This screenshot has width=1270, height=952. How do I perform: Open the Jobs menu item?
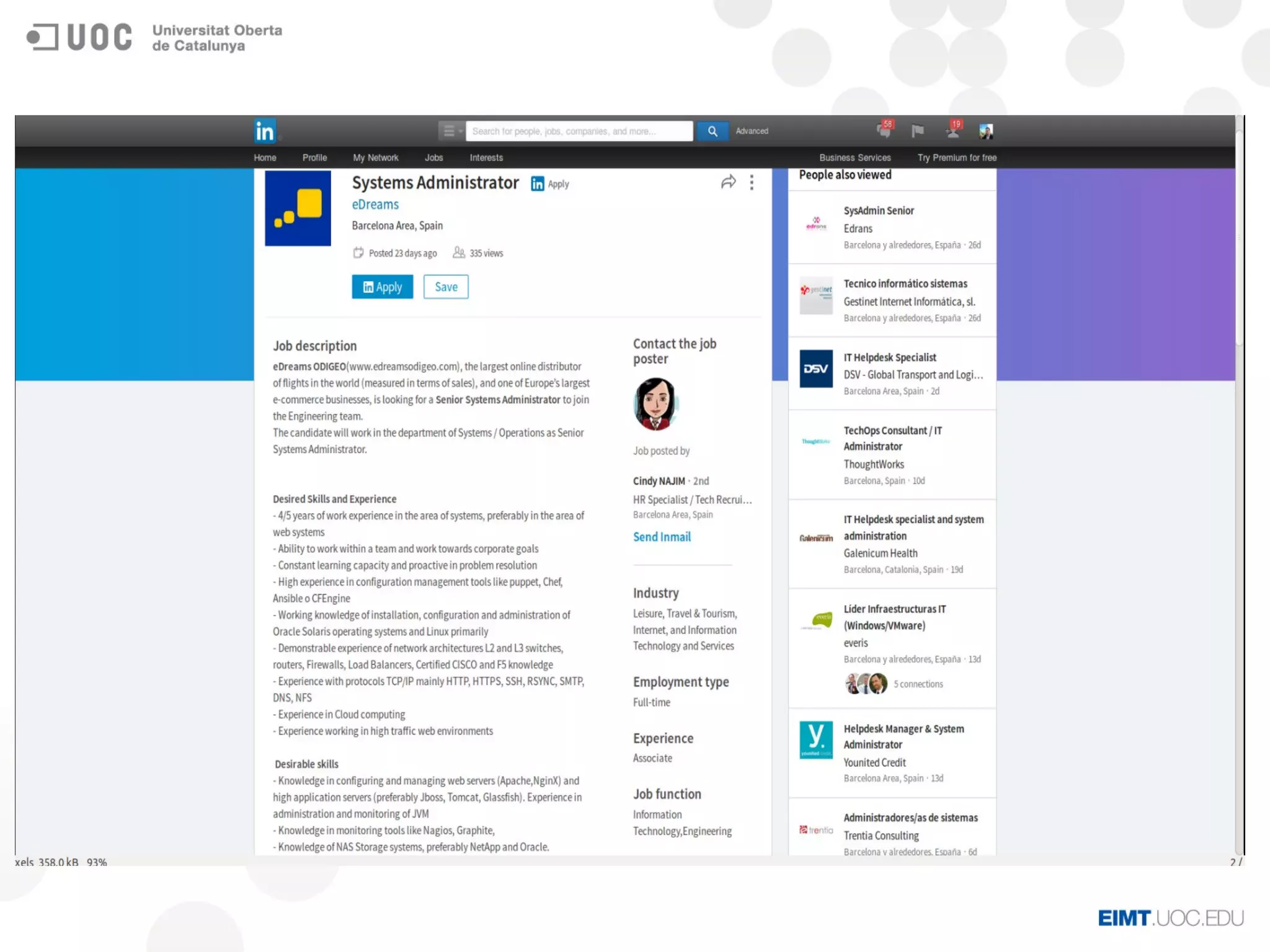[x=433, y=157]
